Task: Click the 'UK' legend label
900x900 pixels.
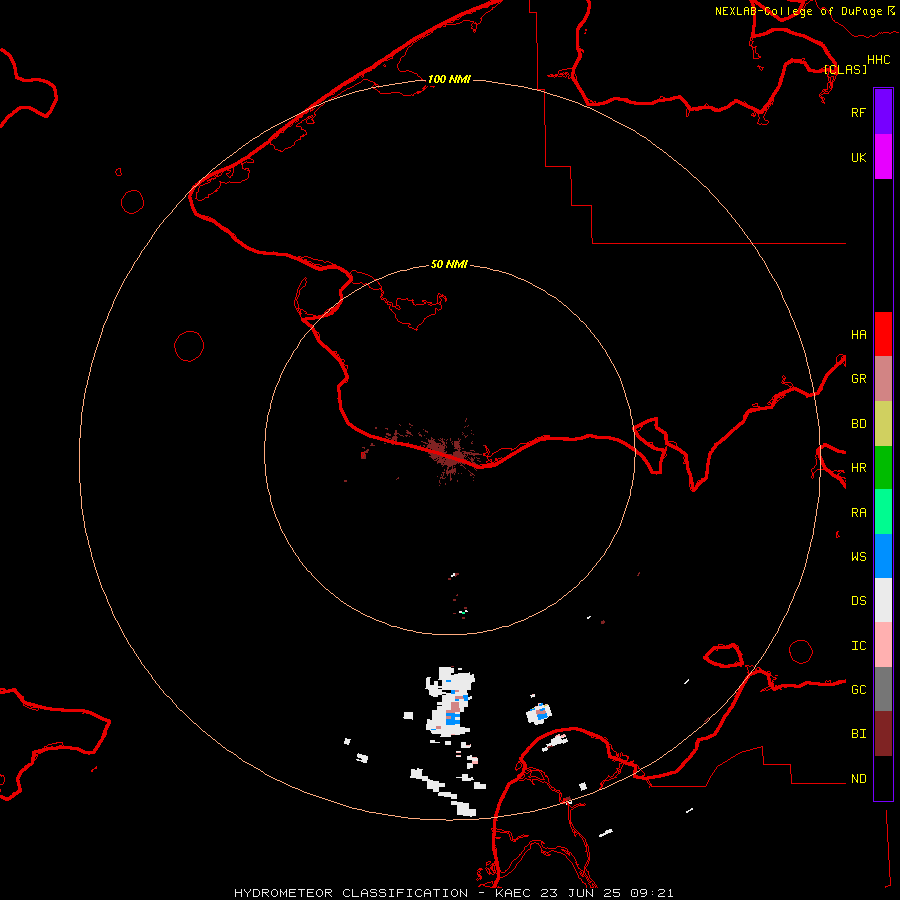Action: pyautogui.click(x=859, y=157)
